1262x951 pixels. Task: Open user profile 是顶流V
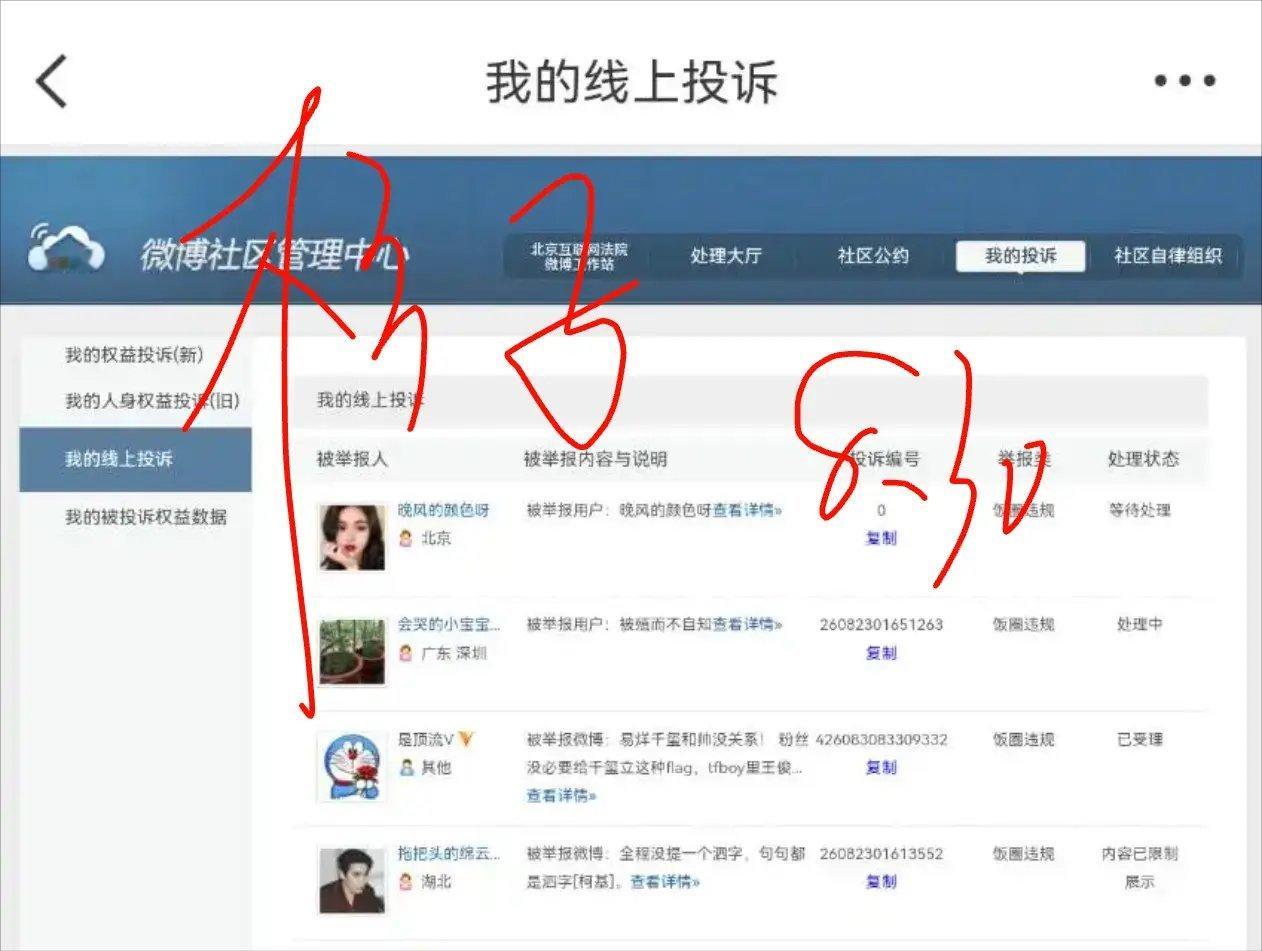426,740
